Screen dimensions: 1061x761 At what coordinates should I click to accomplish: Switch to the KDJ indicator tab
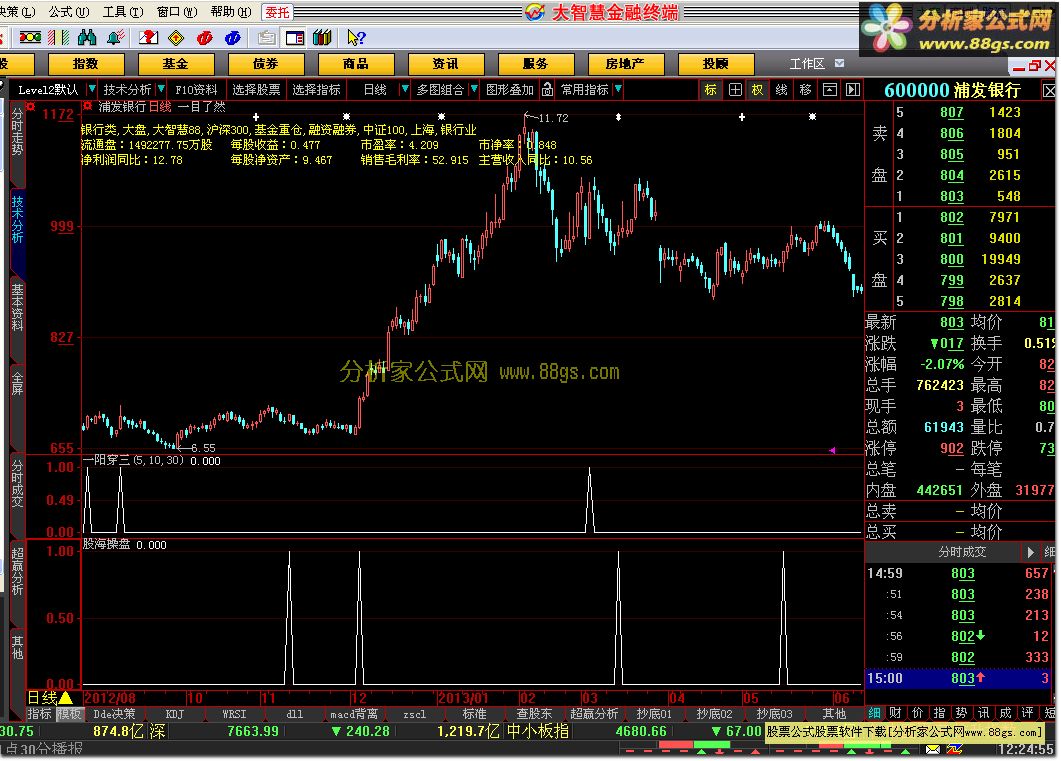click(175, 714)
